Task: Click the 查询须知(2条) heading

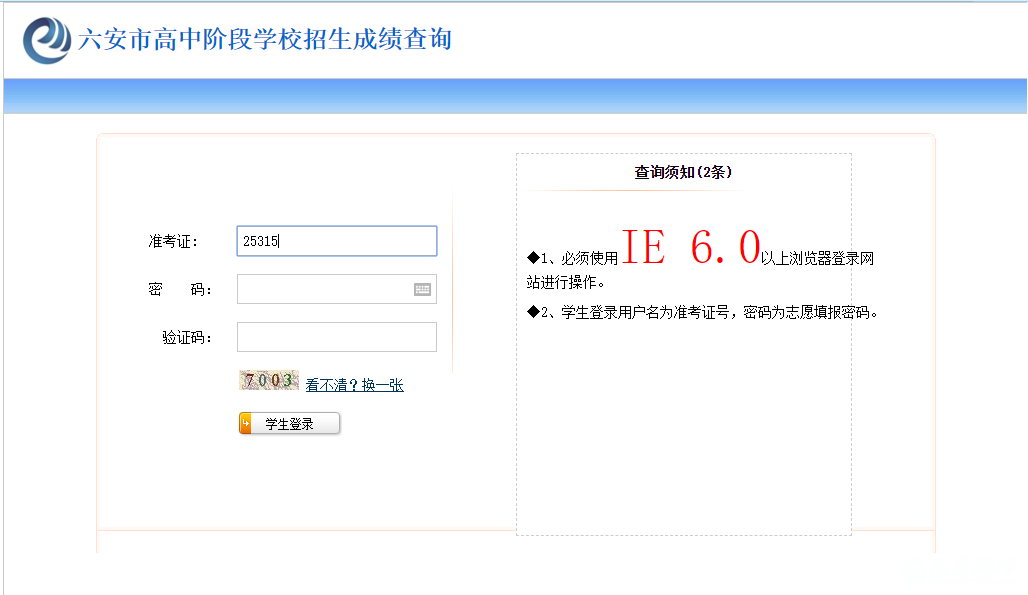Action: click(683, 172)
